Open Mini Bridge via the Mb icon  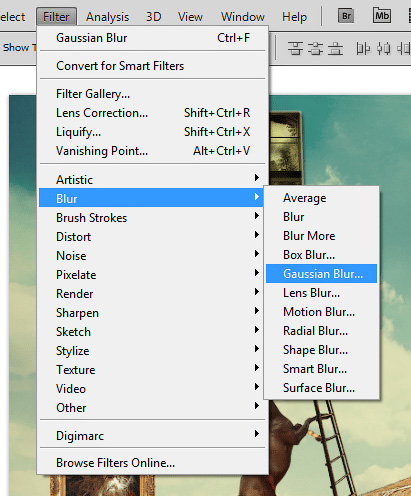(382, 15)
